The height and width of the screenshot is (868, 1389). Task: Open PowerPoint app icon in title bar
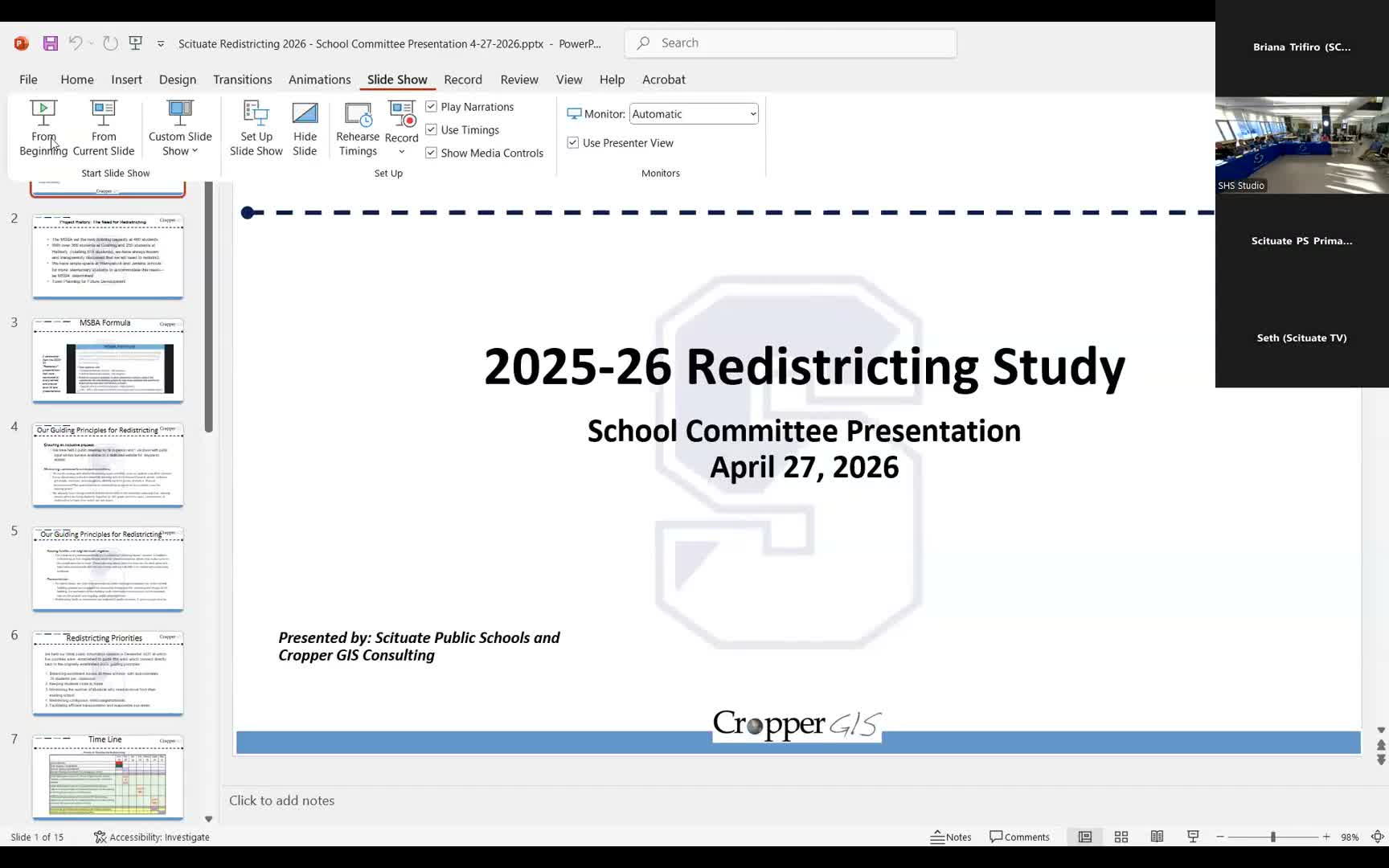click(x=22, y=43)
